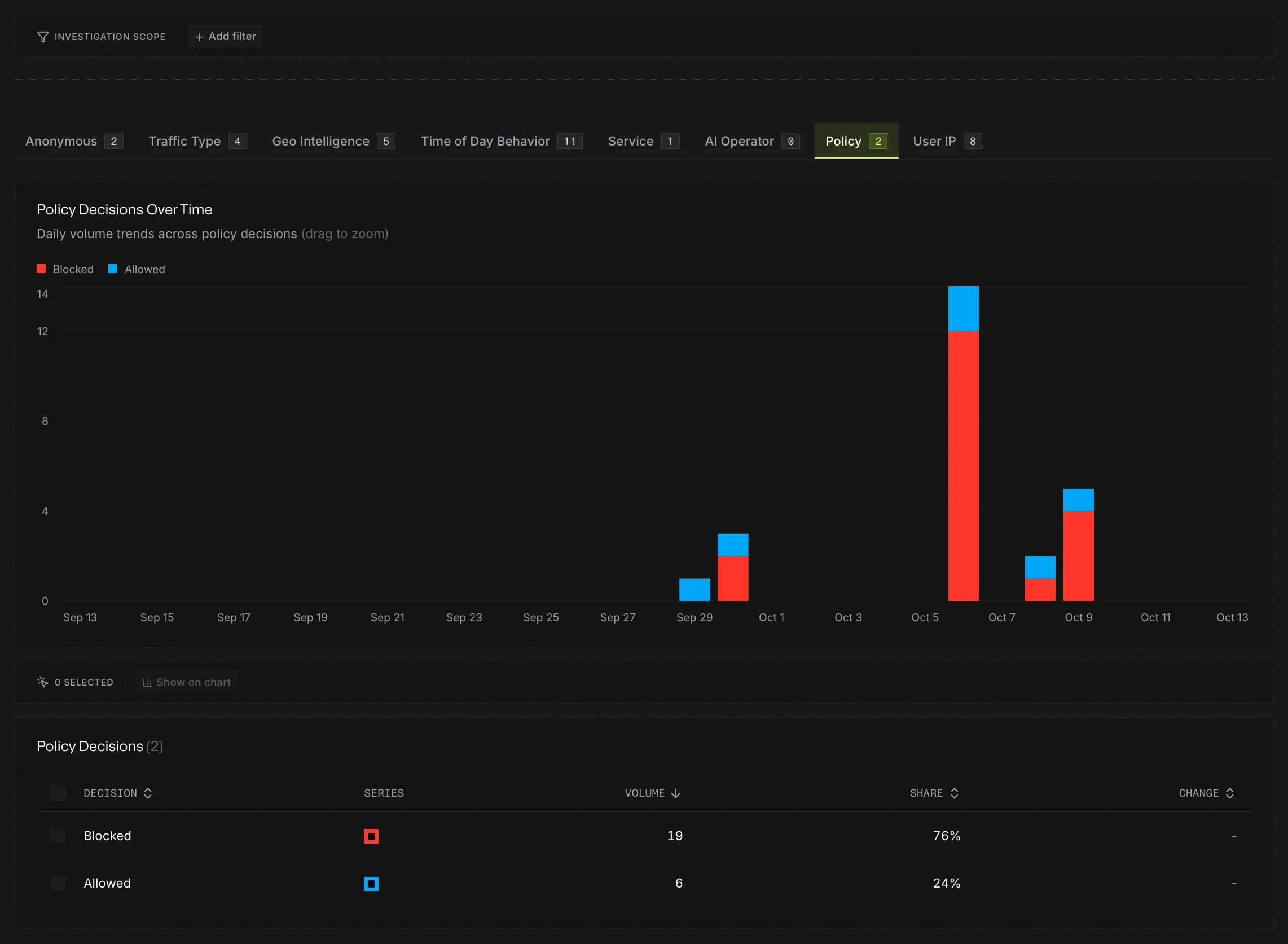Click the Volume descending arrow icon
This screenshot has width=1288, height=944.
point(676,793)
